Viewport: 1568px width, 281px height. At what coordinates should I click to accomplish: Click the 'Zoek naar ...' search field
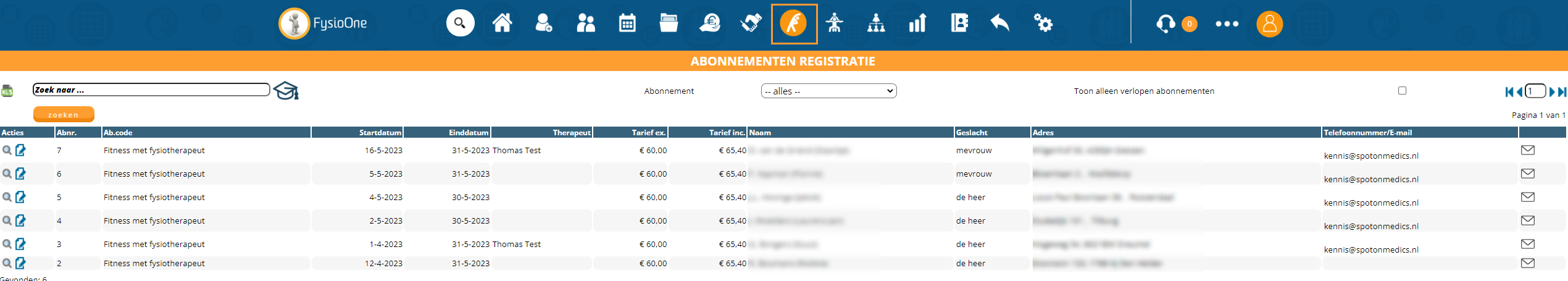(151, 90)
